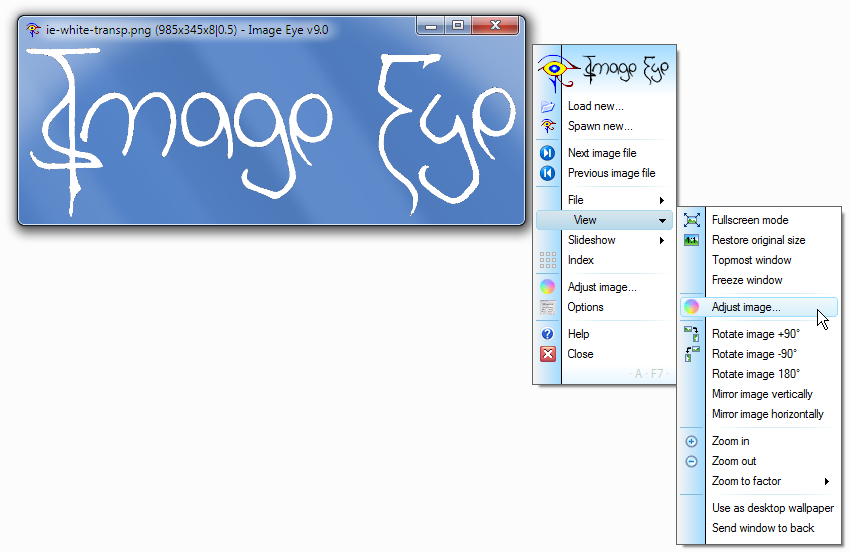Open Zoom to factor entry

point(759,482)
